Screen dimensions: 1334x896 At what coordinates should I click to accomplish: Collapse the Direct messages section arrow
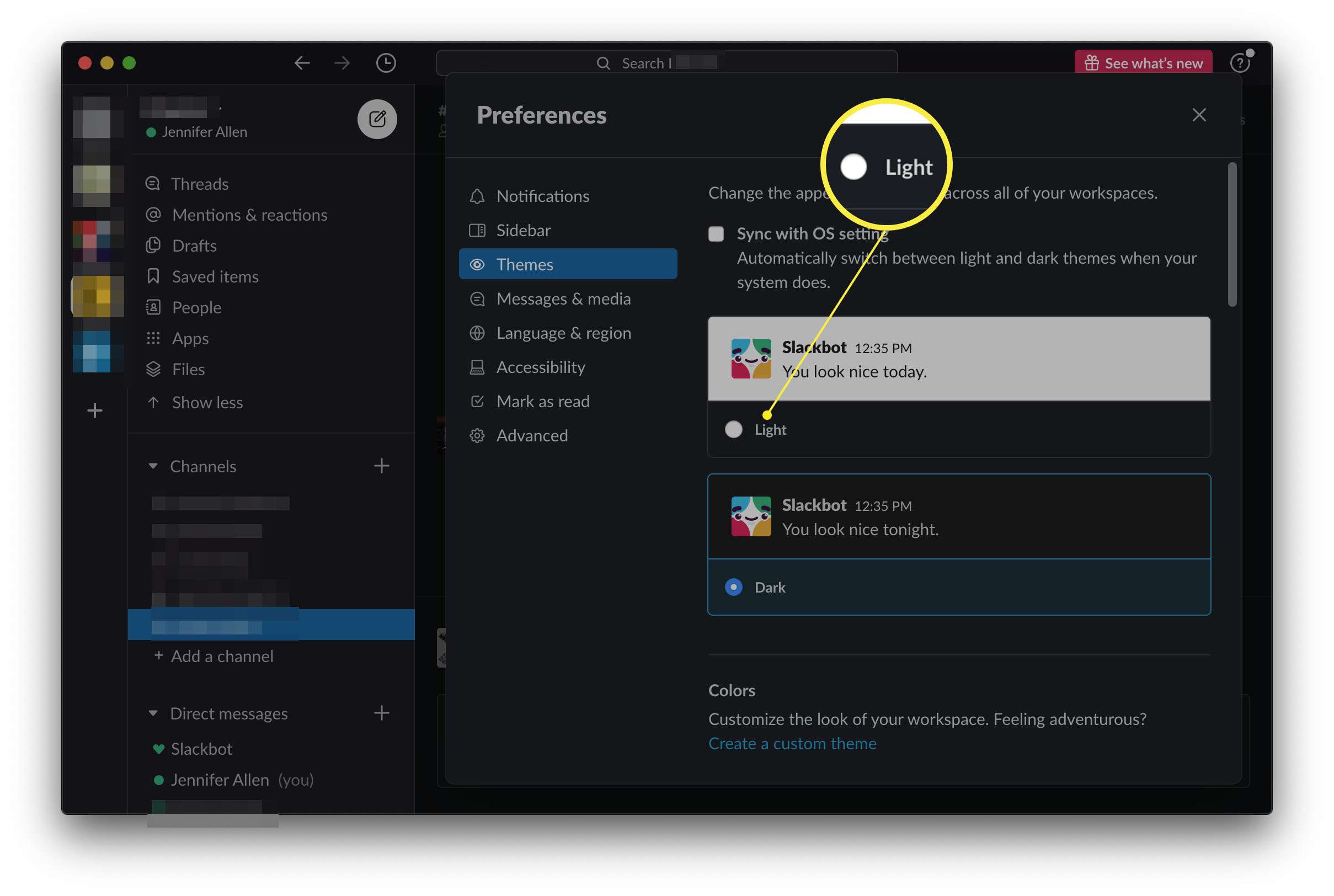coord(152,713)
